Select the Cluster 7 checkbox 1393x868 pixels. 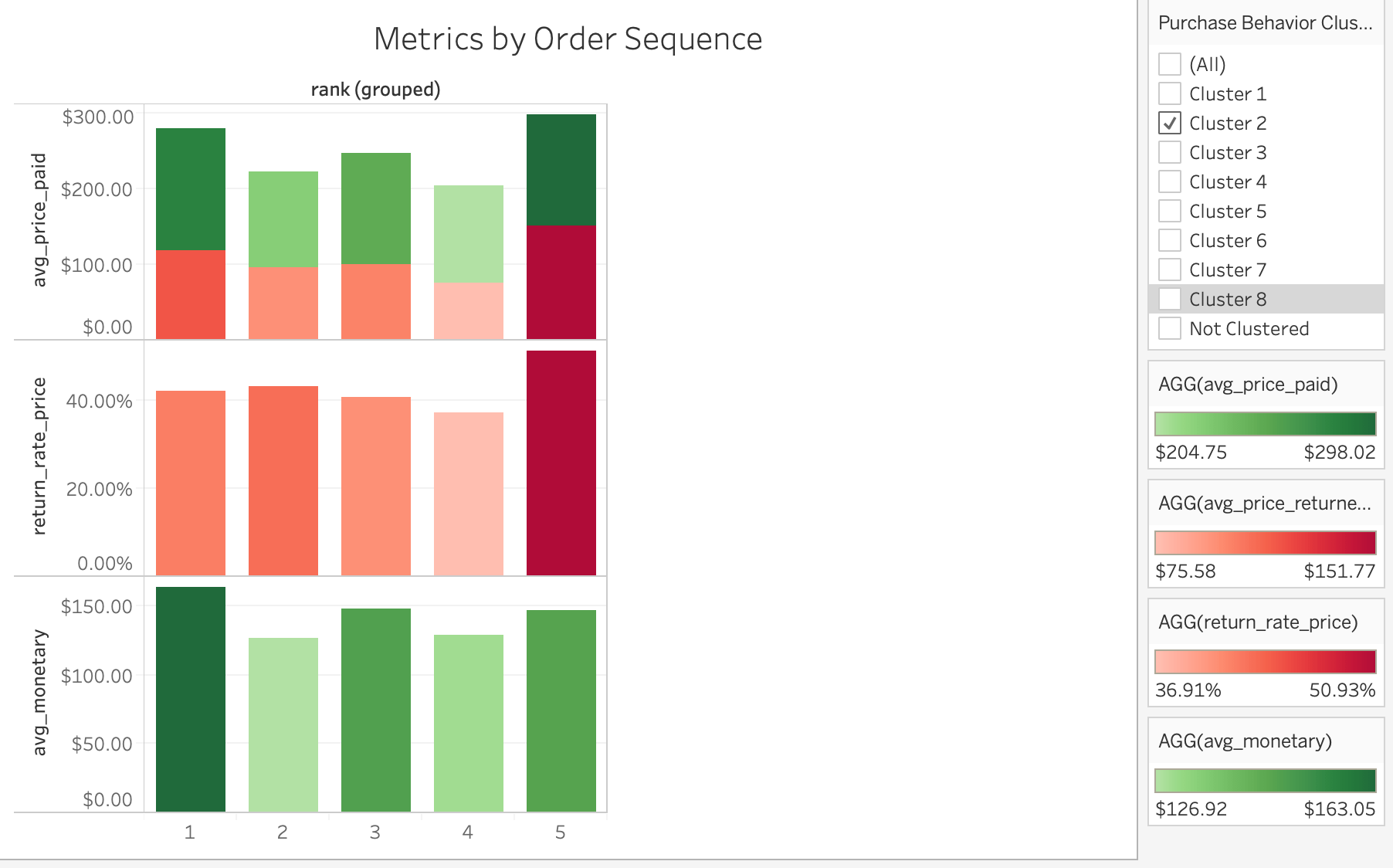pos(1168,270)
